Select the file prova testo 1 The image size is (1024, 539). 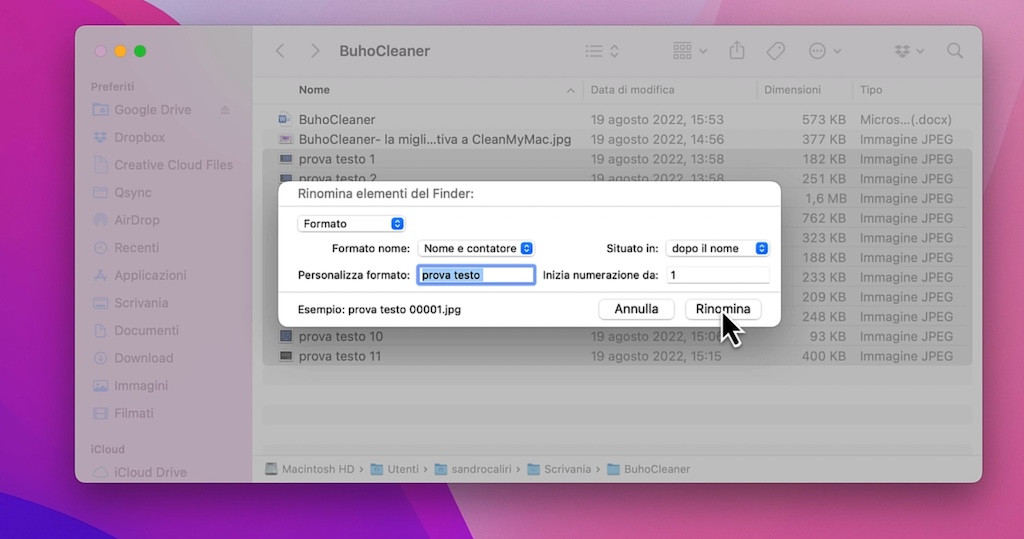pyautogui.click(x=337, y=159)
